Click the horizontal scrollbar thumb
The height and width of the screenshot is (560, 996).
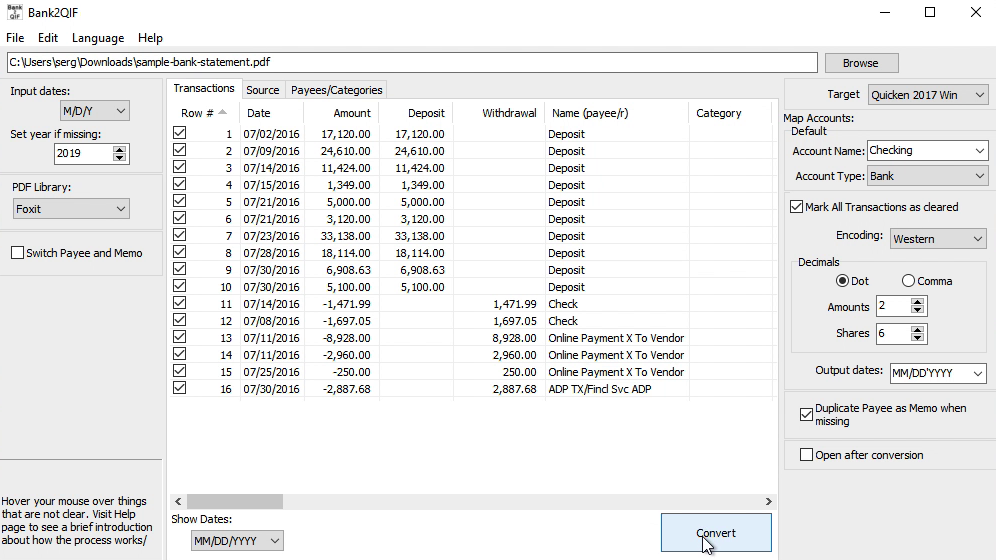[235, 502]
